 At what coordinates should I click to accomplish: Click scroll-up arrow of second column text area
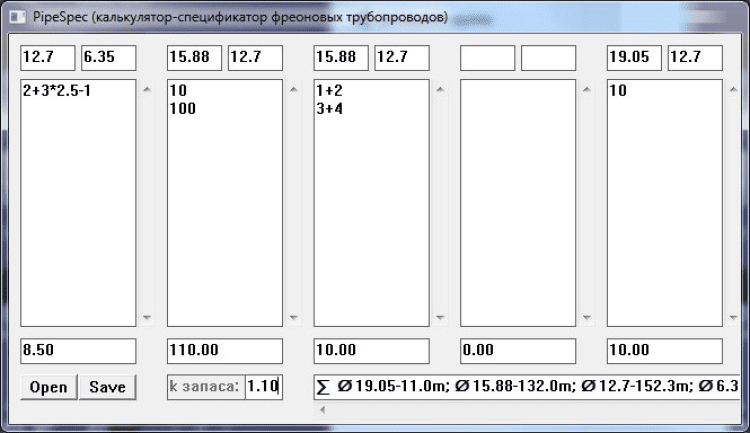click(x=294, y=89)
